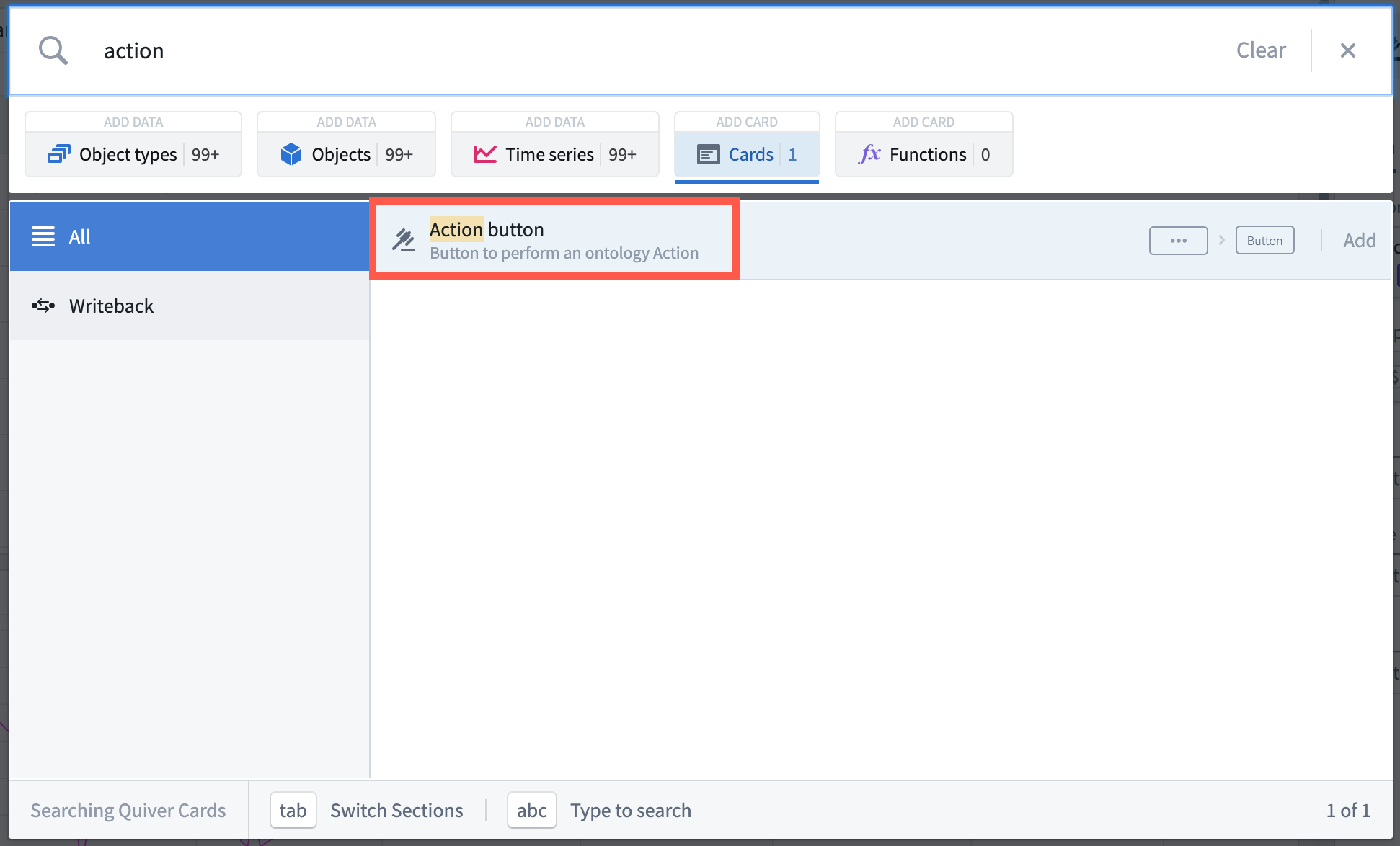Click the Object types stacked icon

59,154
